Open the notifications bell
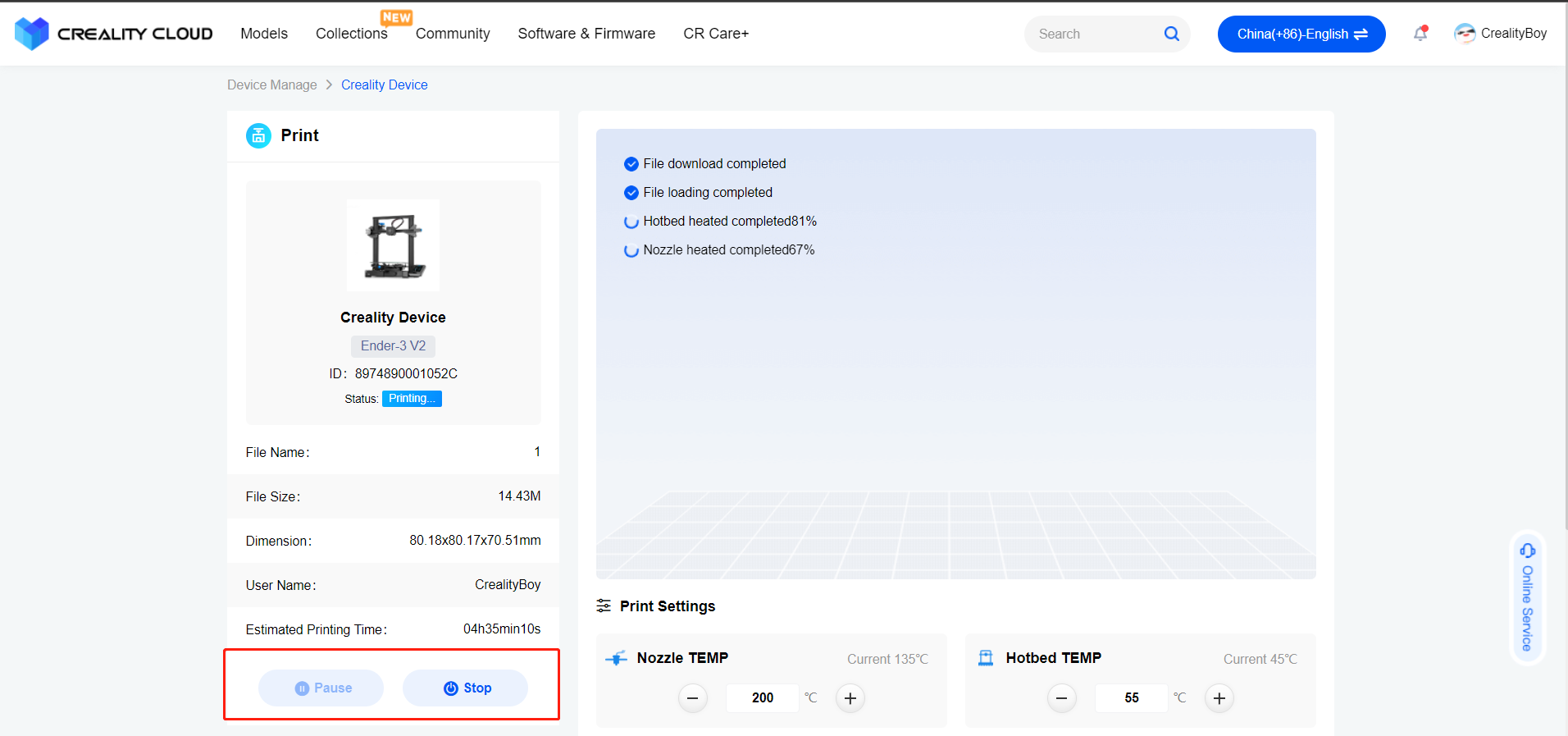This screenshot has height=736, width=1568. coord(1420,34)
